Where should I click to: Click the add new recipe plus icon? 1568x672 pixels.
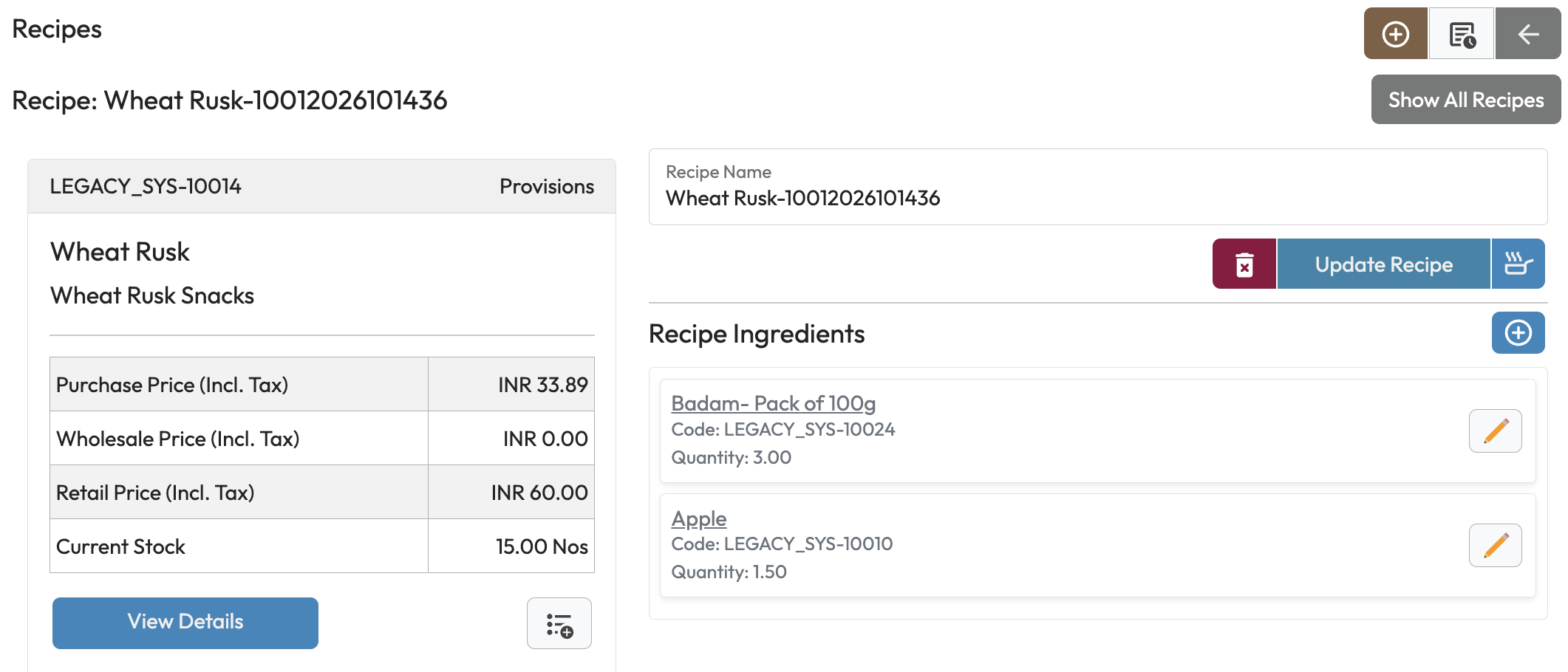coord(1395,34)
